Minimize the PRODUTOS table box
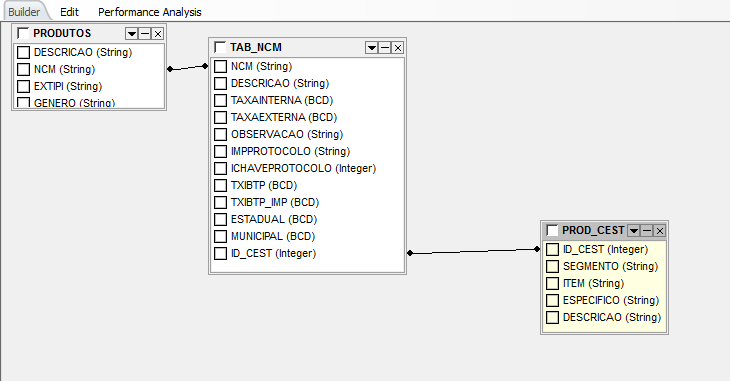 pyautogui.click(x=145, y=34)
